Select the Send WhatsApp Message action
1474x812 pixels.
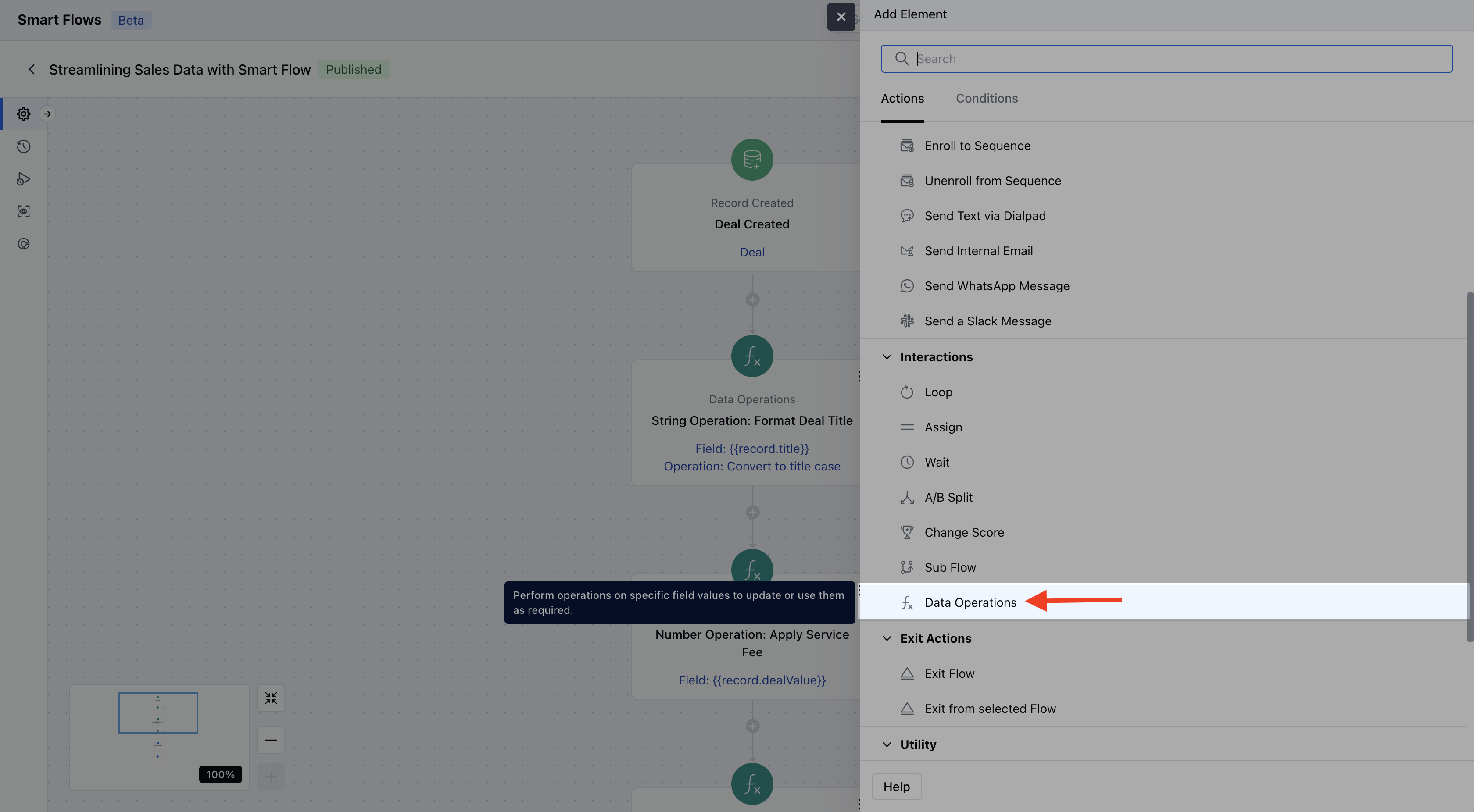click(x=996, y=286)
